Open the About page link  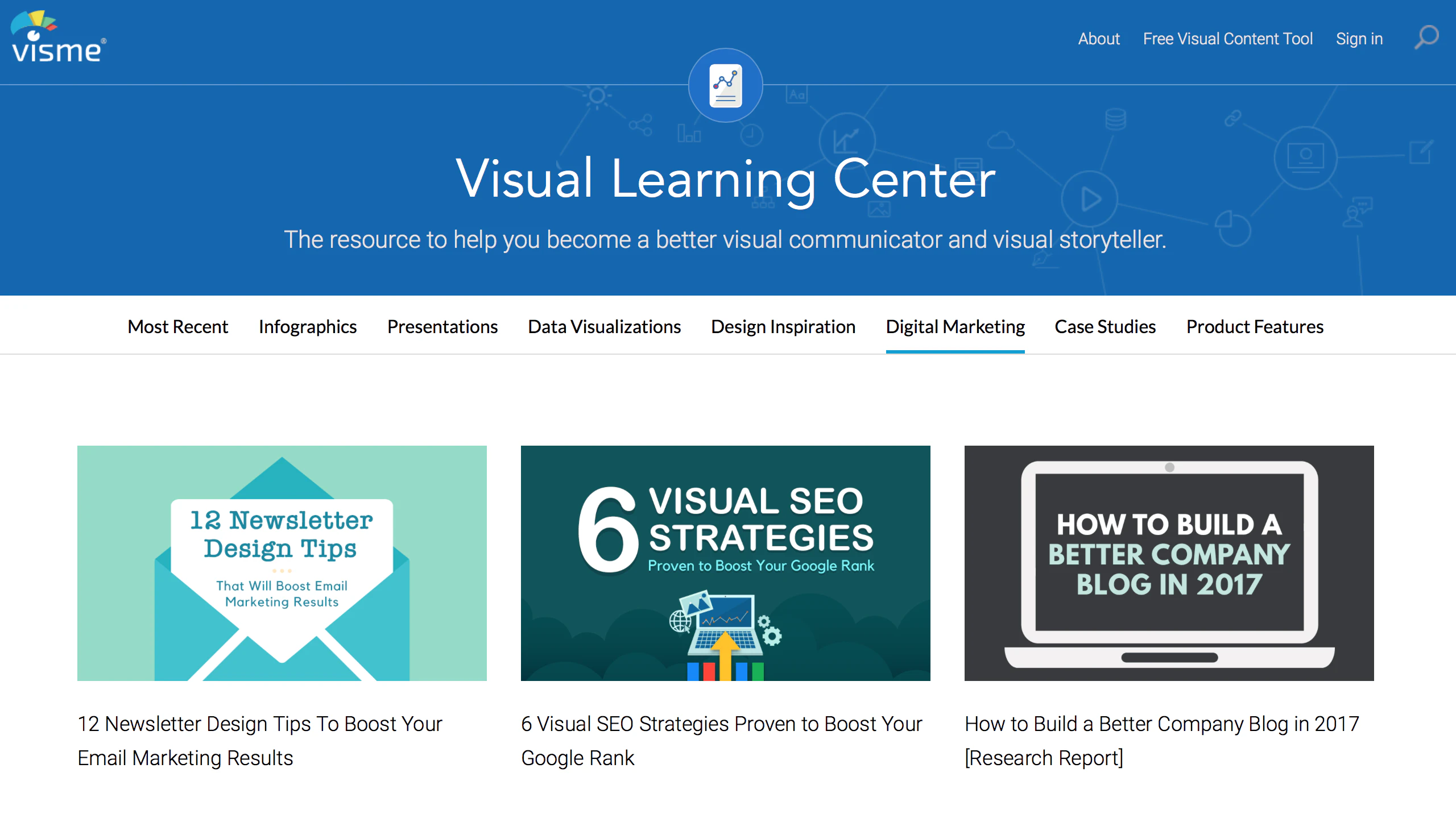click(x=1098, y=39)
